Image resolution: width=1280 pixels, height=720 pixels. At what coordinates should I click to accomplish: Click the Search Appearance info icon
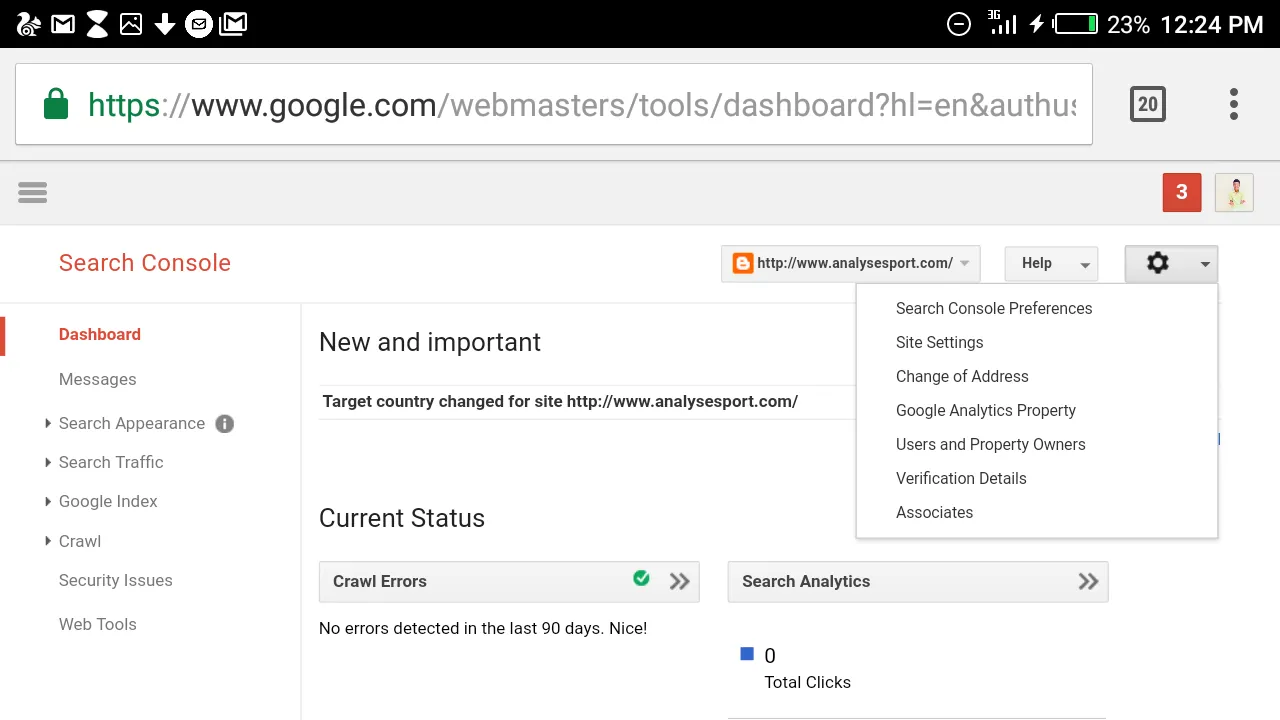225,423
